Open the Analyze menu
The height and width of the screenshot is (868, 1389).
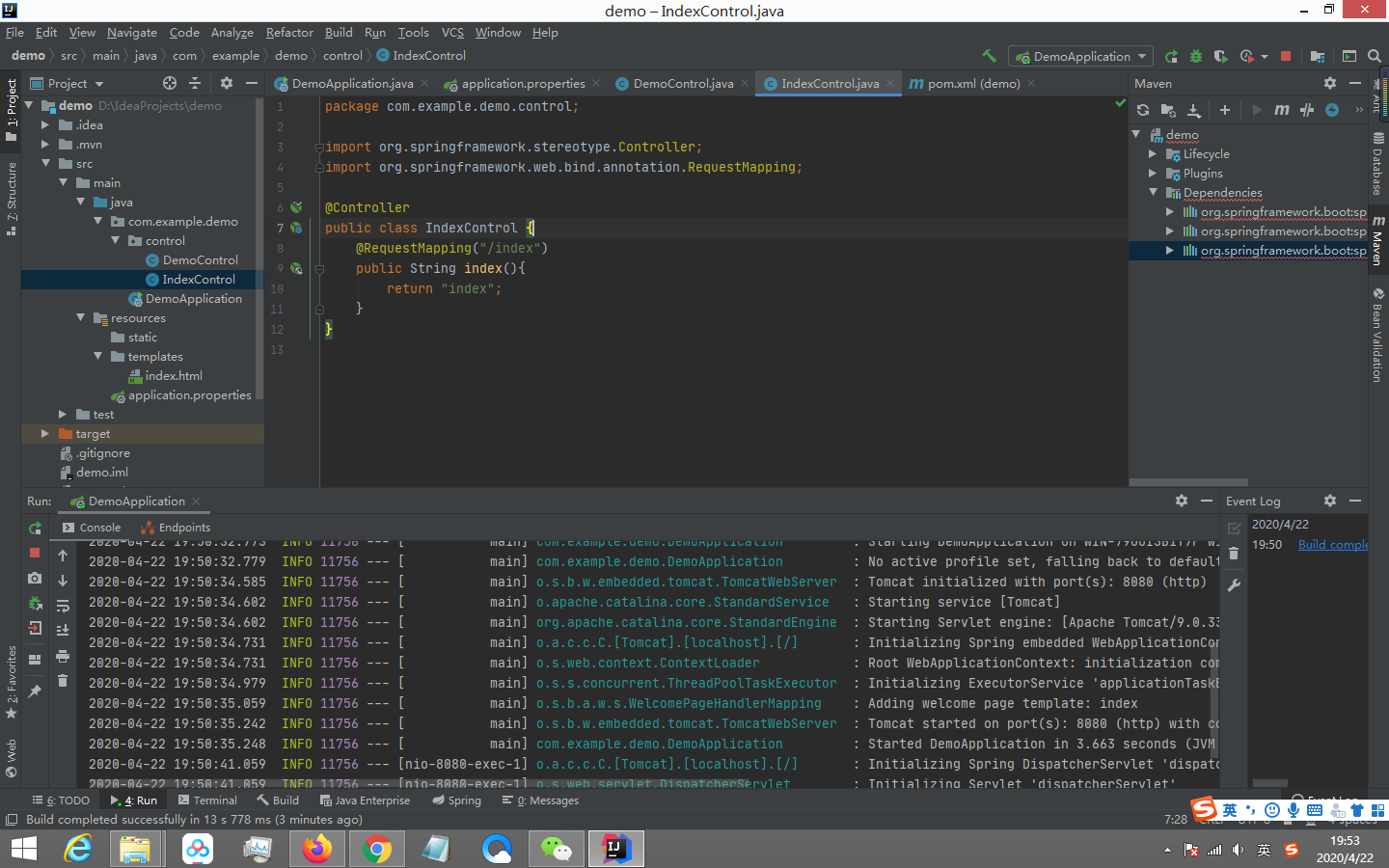[x=232, y=32]
